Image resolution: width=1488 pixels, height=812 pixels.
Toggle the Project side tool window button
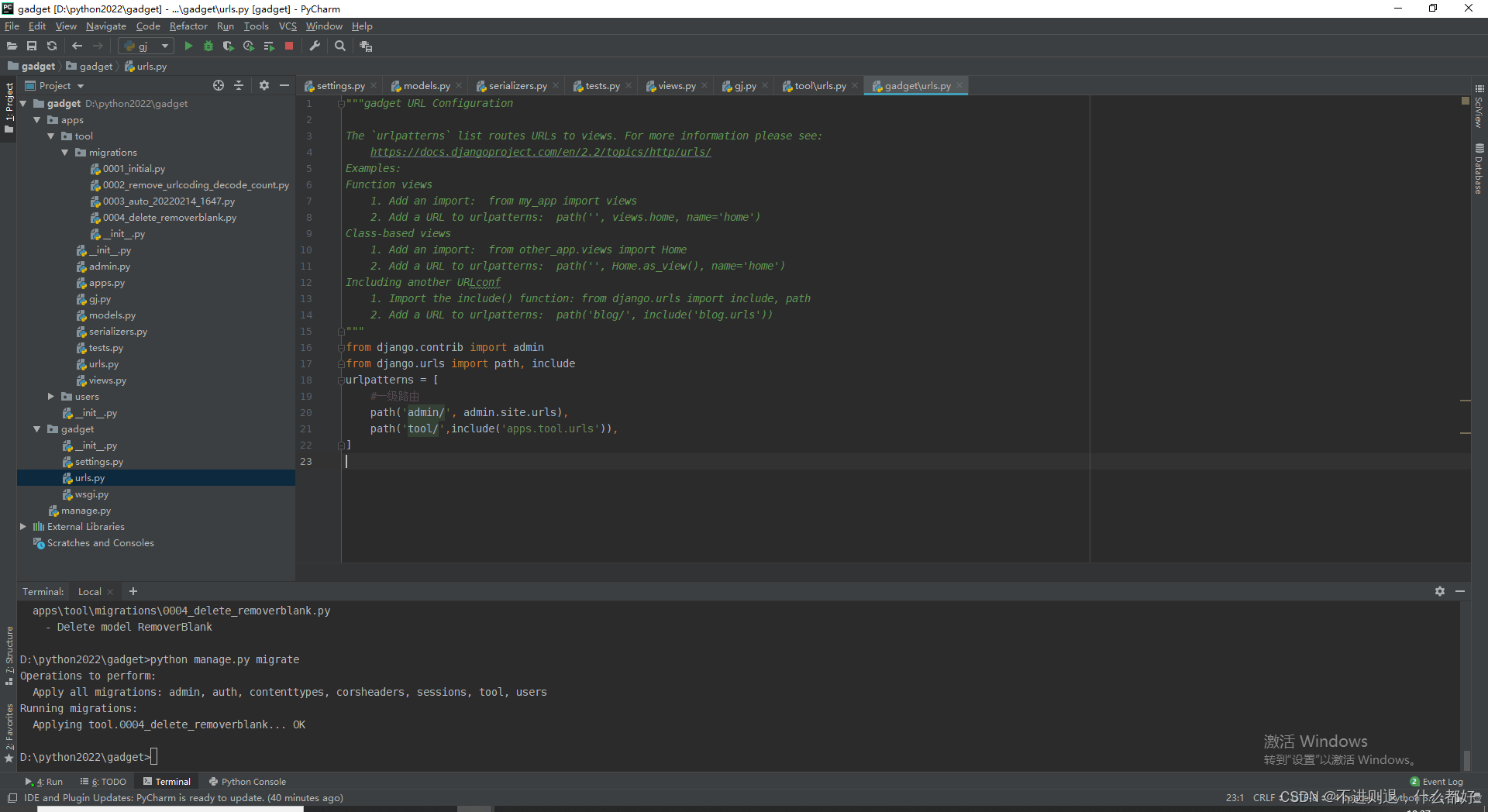pyautogui.click(x=9, y=107)
